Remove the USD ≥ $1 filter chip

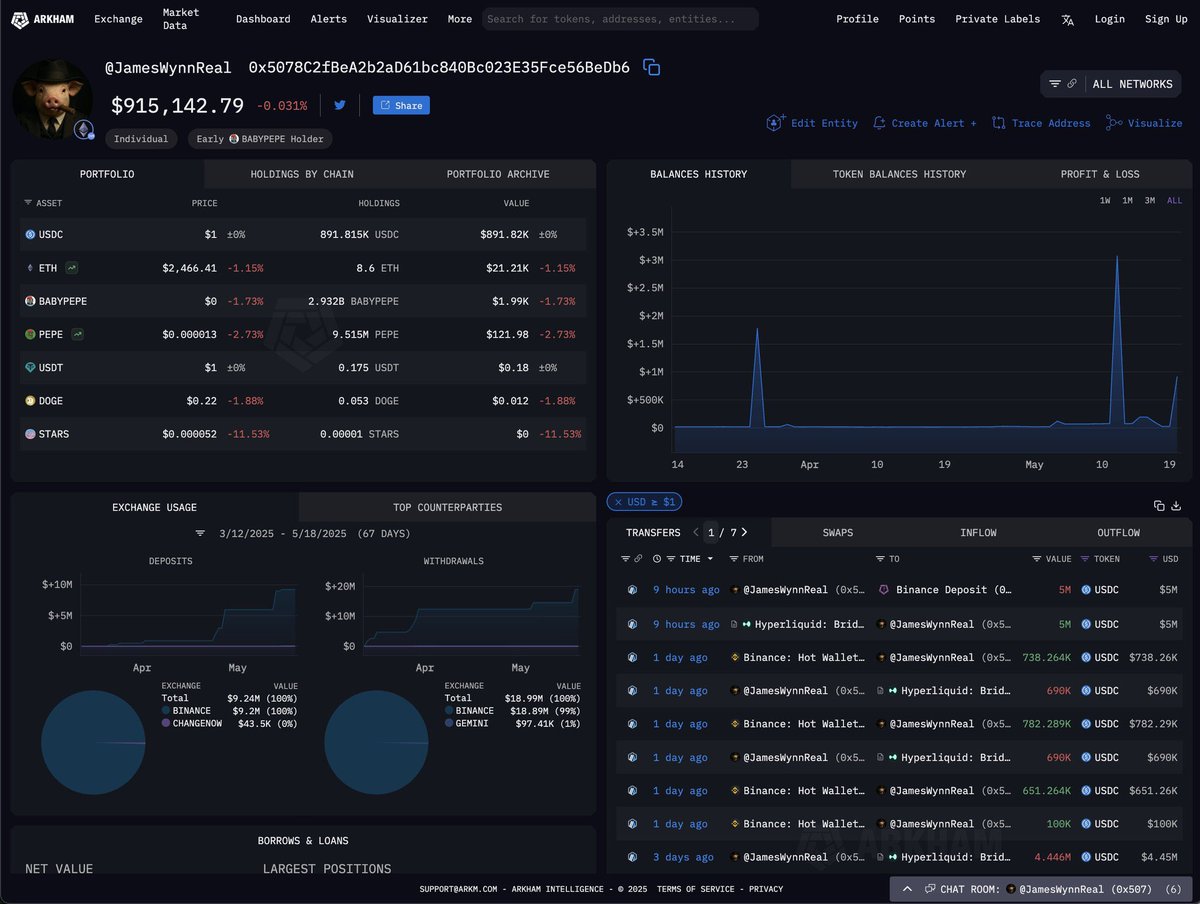tap(619, 502)
